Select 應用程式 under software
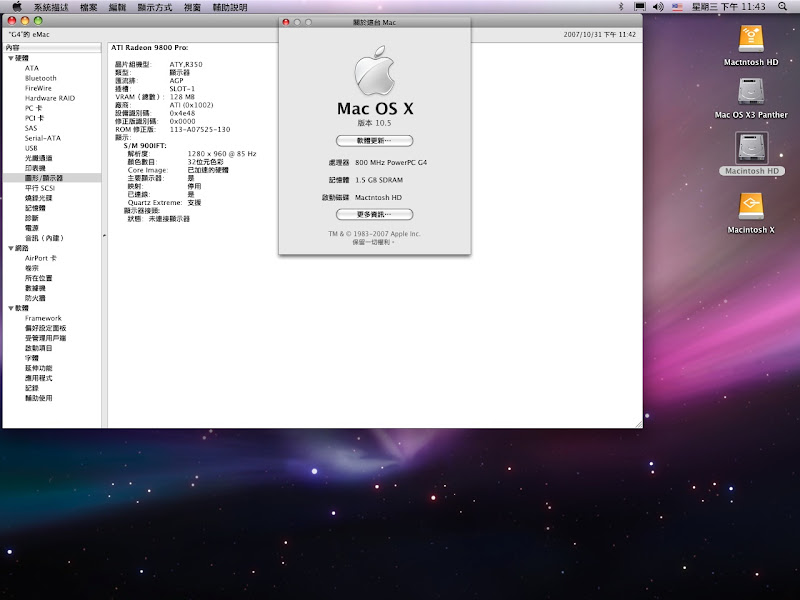 point(39,378)
